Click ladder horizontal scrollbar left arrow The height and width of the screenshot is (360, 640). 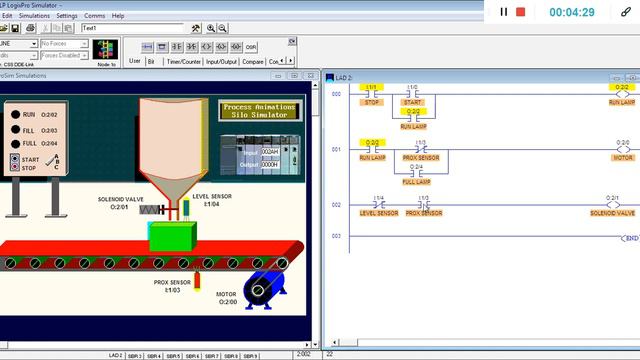(x=335, y=342)
